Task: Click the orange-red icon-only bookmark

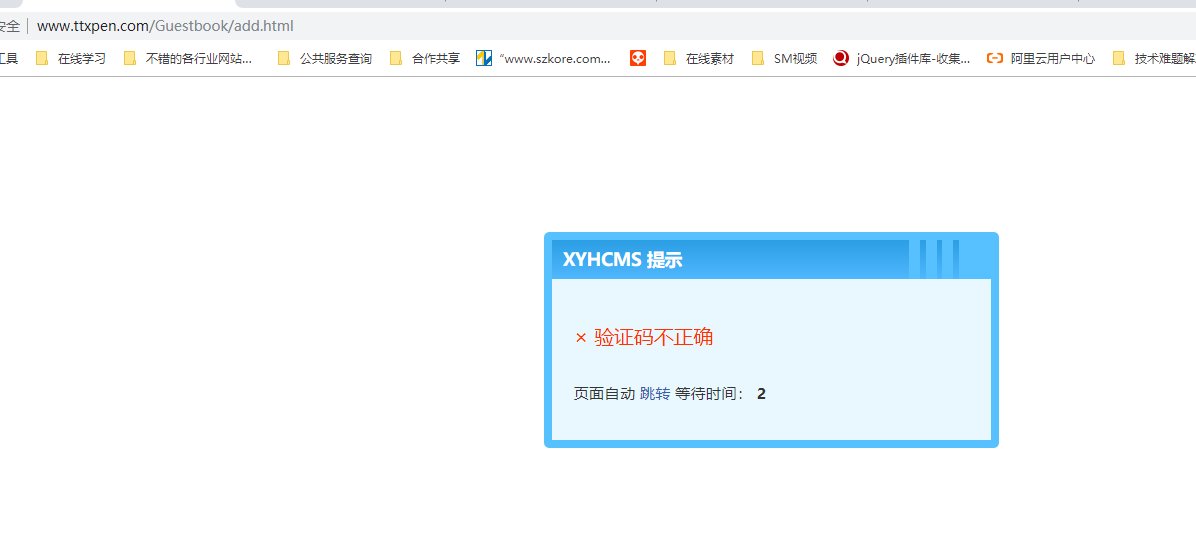Action: click(x=638, y=59)
